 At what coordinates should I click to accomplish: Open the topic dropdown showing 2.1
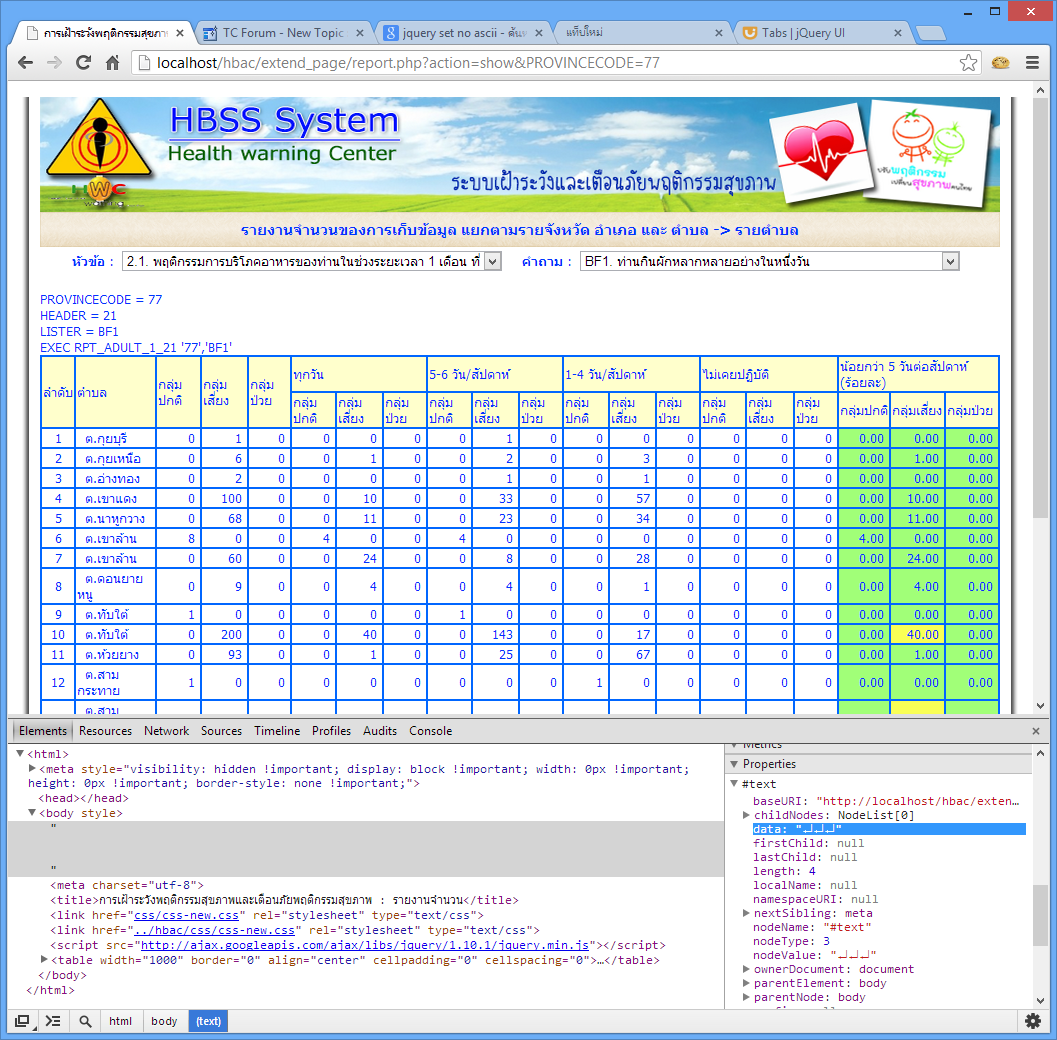[x=311, y=262]
